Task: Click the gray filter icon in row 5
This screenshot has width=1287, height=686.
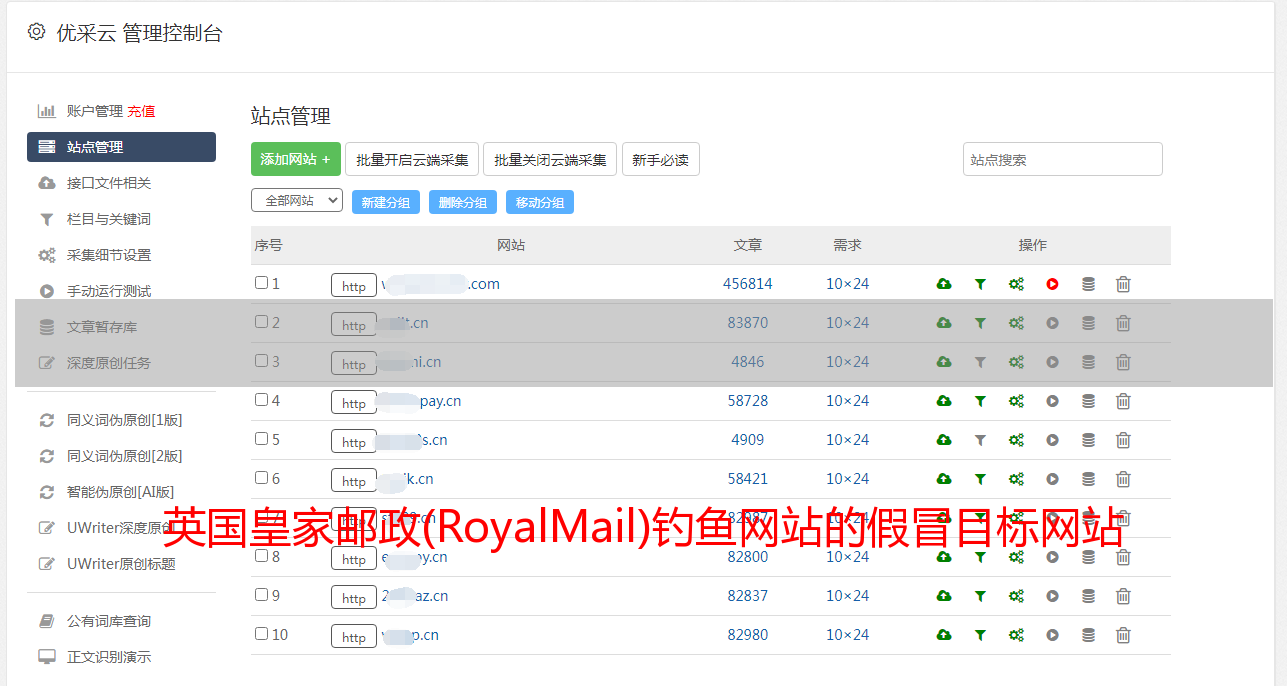Action: [x=980, y=440]
